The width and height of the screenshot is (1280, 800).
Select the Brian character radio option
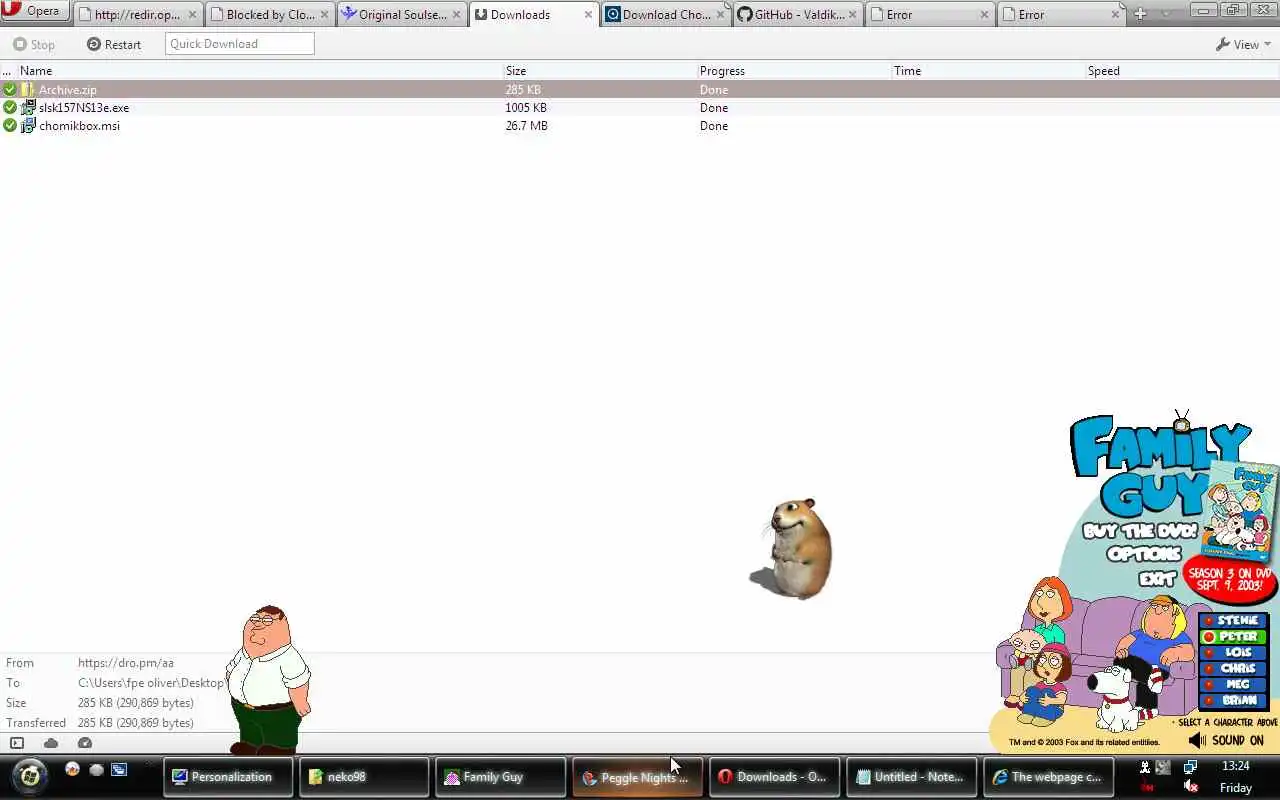[1233, 701]
